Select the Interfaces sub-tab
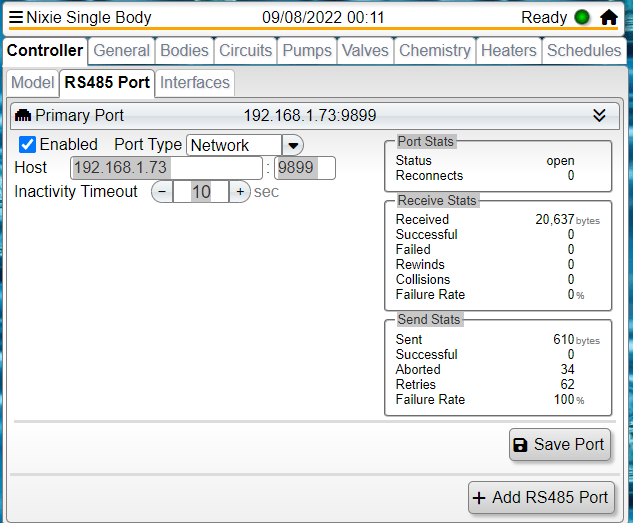This screenshot has height=523, width=633. click(195, 83)
